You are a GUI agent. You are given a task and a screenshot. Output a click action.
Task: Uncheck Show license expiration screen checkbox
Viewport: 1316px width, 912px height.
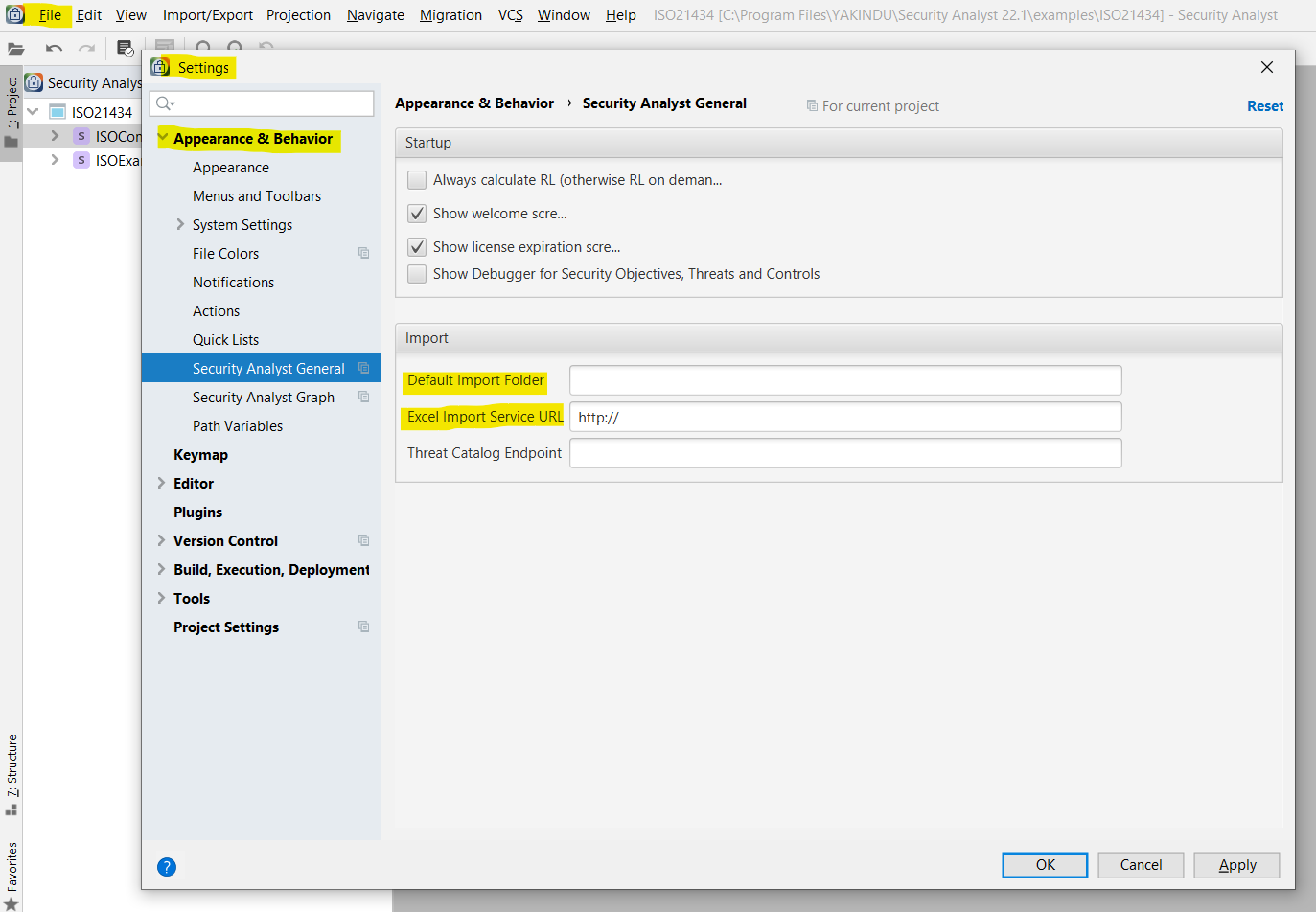417,247
